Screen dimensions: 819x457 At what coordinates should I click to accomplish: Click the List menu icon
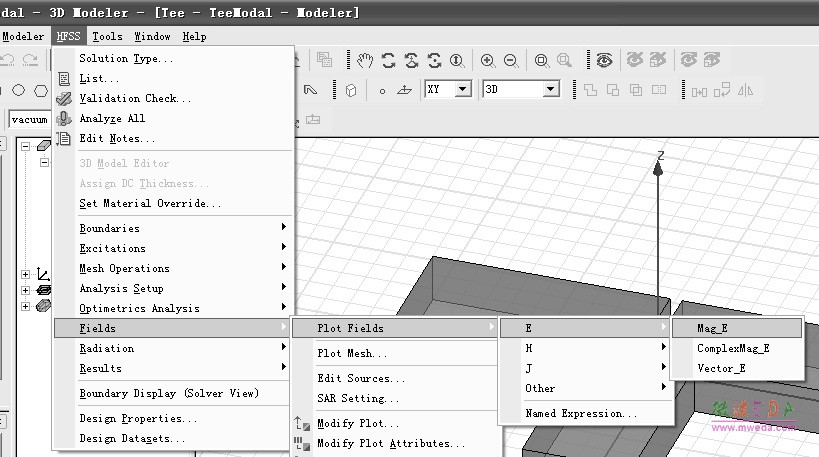(64, 78)
